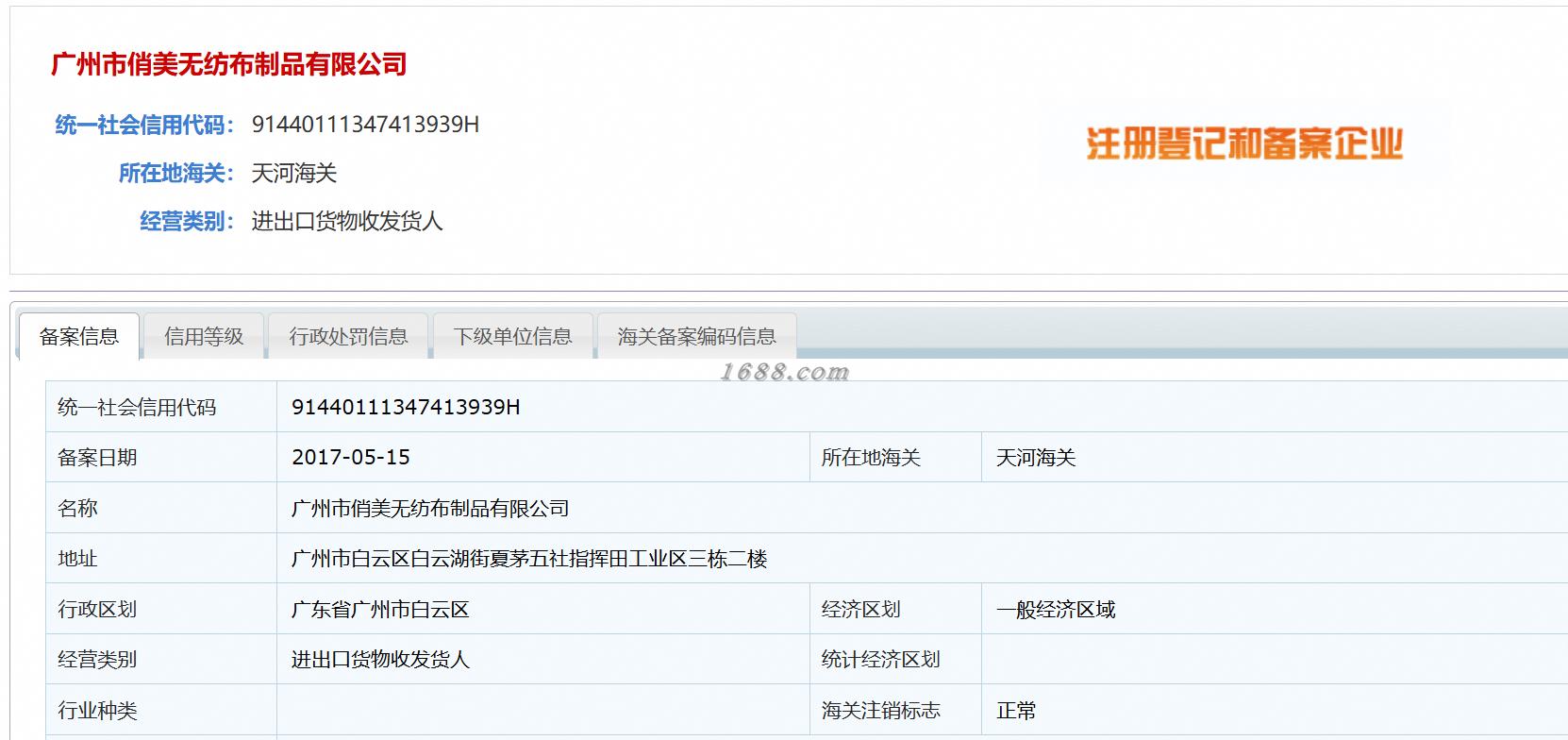The height and width of the screenshot is (740, 1568).
Task: Switch to 海关备案编码信息 tab
Action: click(x=696, y=337)
